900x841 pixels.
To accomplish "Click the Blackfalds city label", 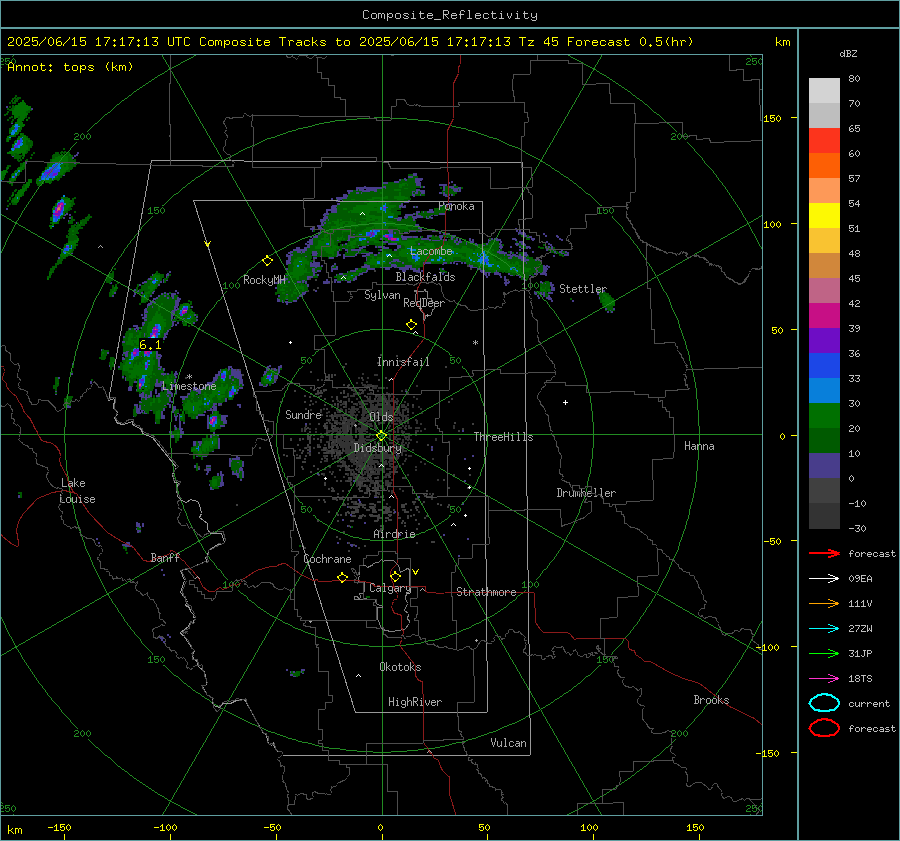I will (x=425, y=277).
